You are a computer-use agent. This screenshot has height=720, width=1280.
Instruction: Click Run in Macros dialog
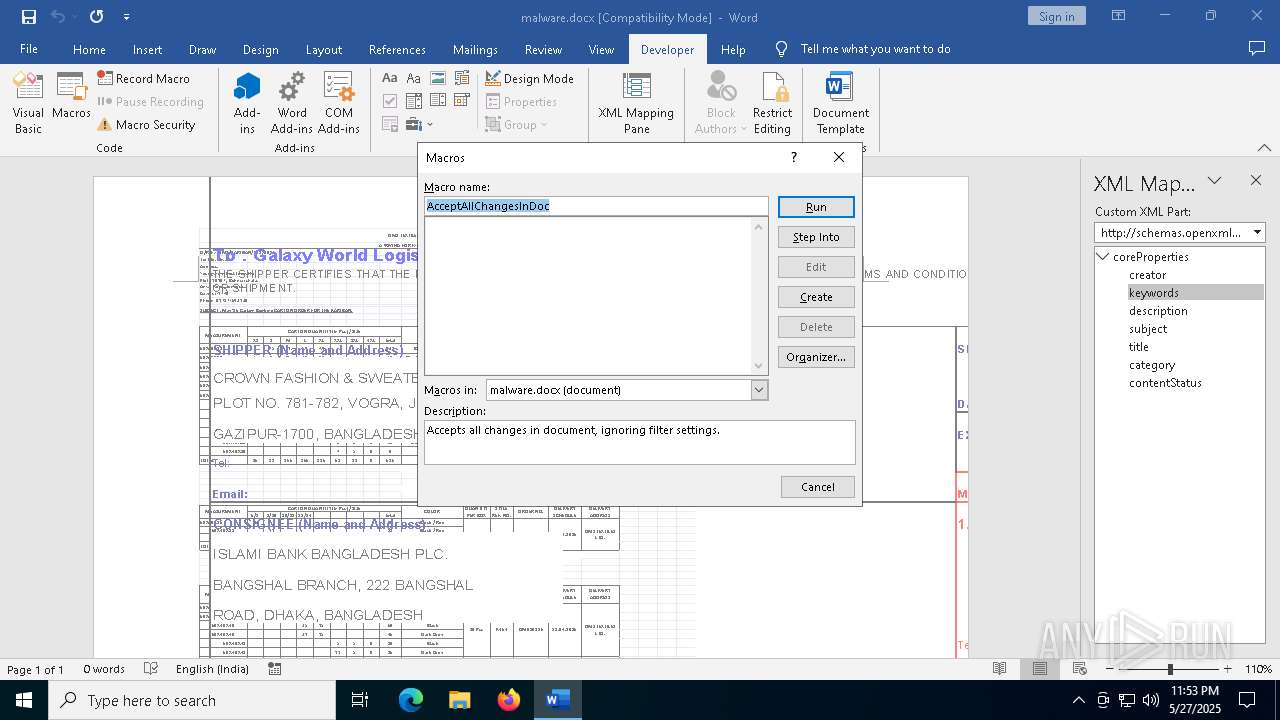click(x=816, y=207)
